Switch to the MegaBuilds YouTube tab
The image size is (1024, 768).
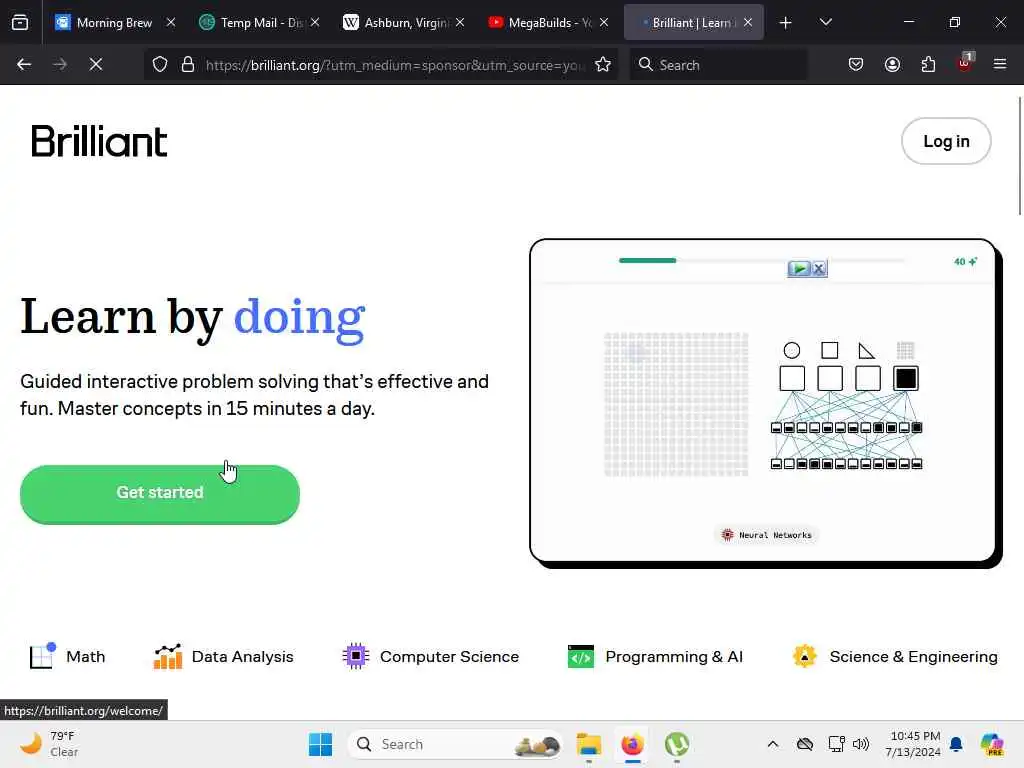[x=549, y=23]
